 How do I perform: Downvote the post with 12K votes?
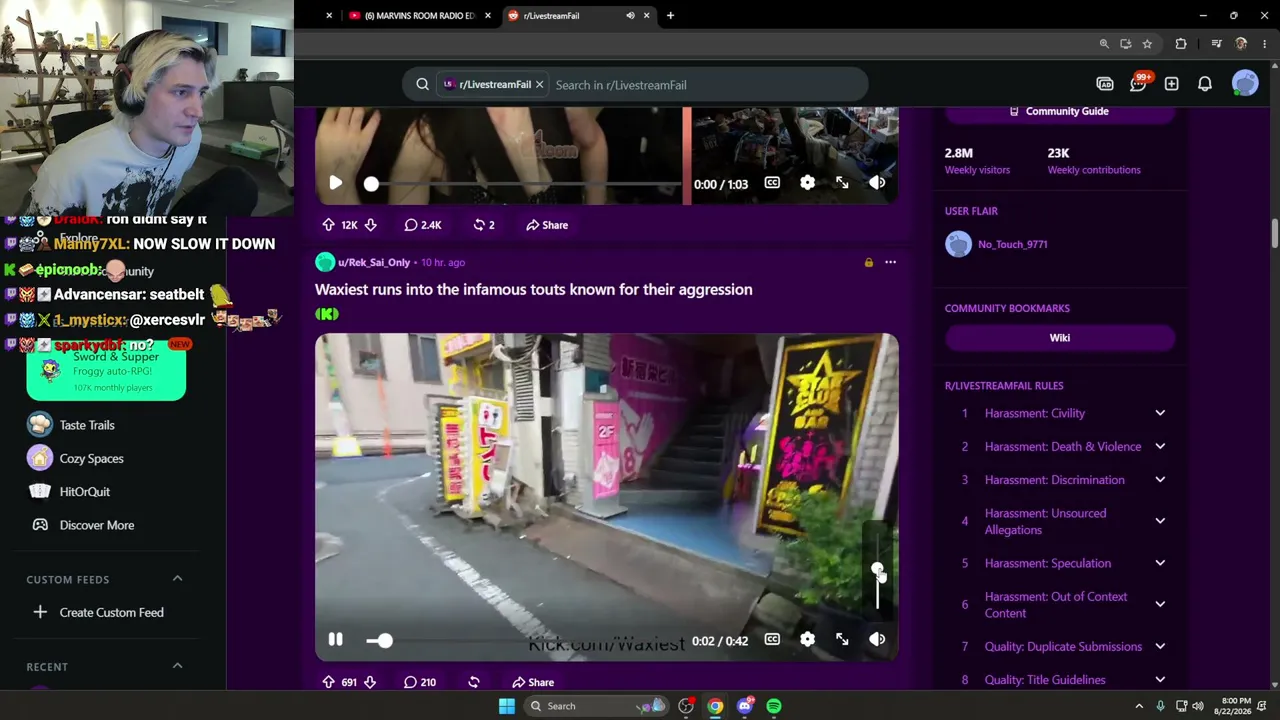click(x=370, y=225)
